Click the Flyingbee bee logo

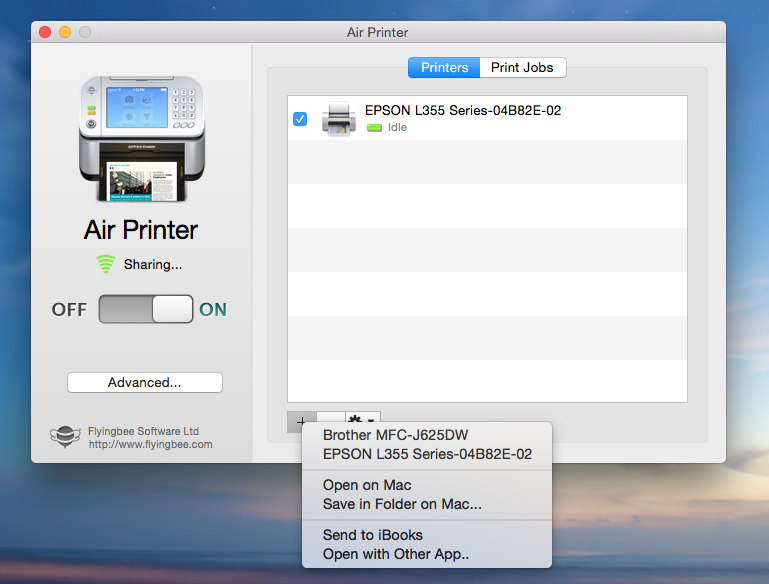pyautogui.click(x=65, y=436)
